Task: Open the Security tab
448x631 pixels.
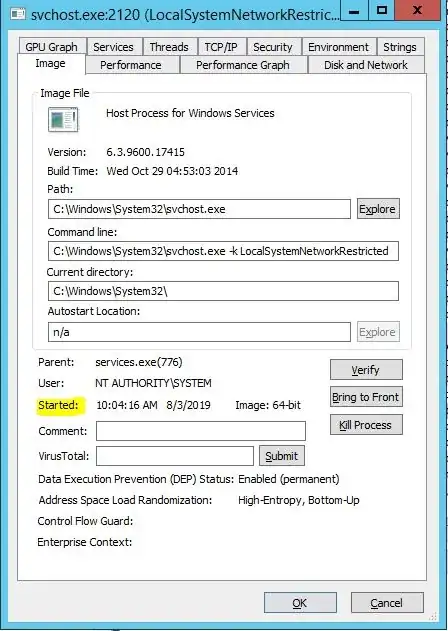Action: pos(273,47)
